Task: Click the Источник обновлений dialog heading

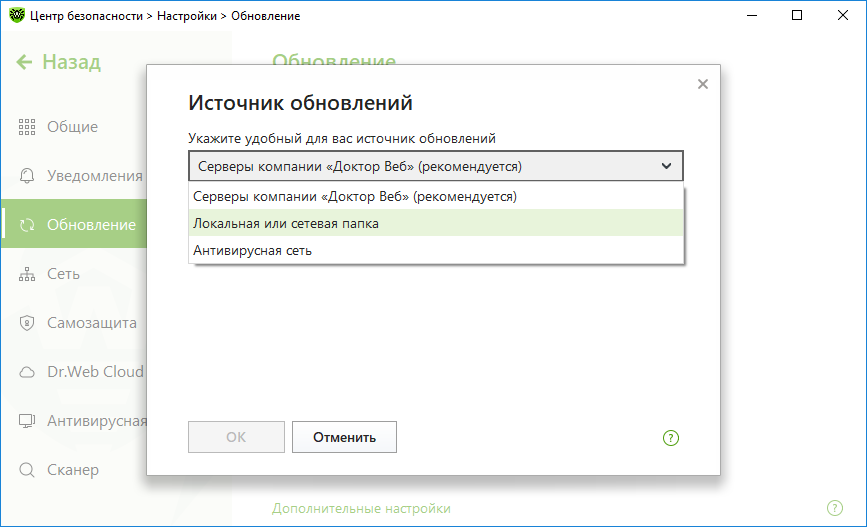Action: 300,103
